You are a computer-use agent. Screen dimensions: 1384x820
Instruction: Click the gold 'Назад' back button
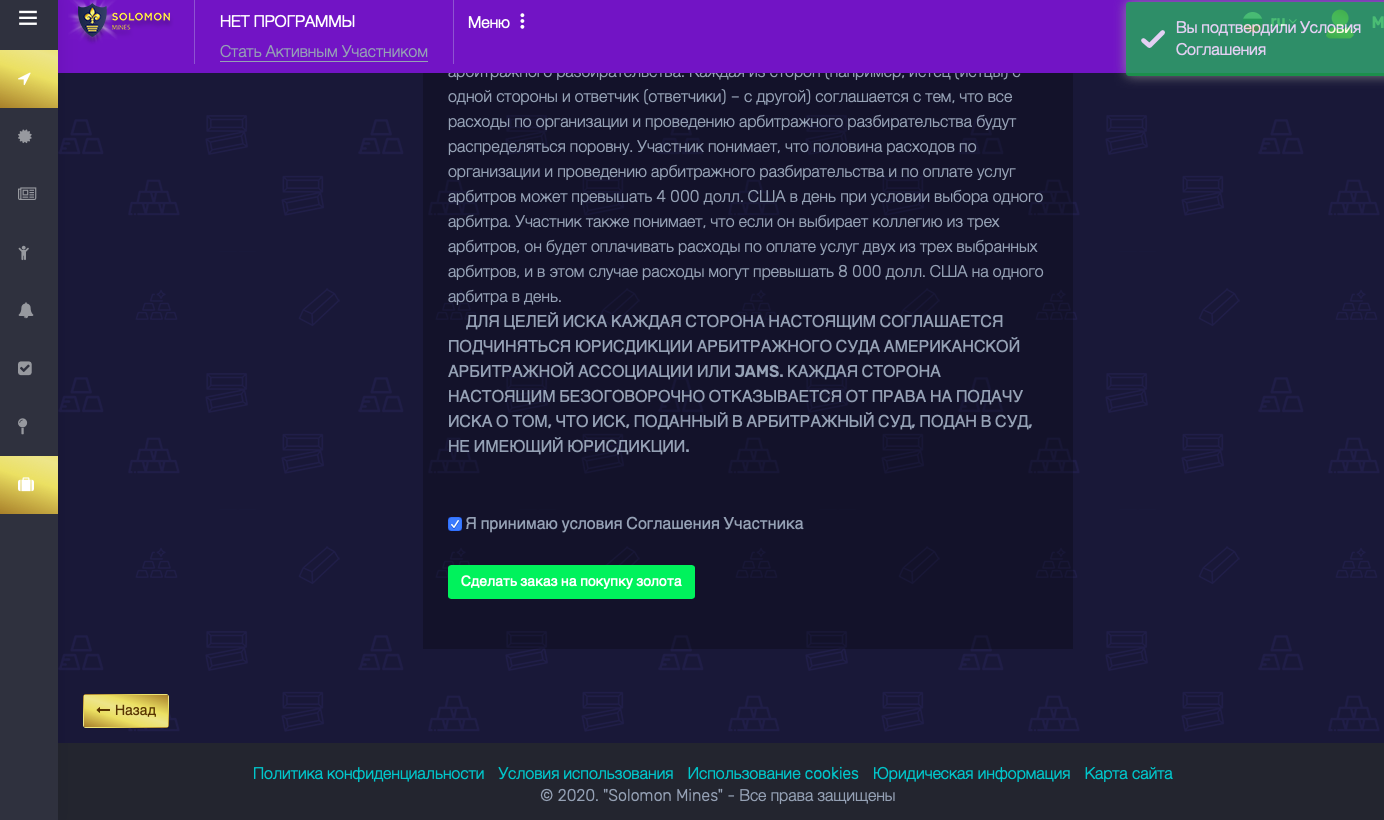[126, 710]
